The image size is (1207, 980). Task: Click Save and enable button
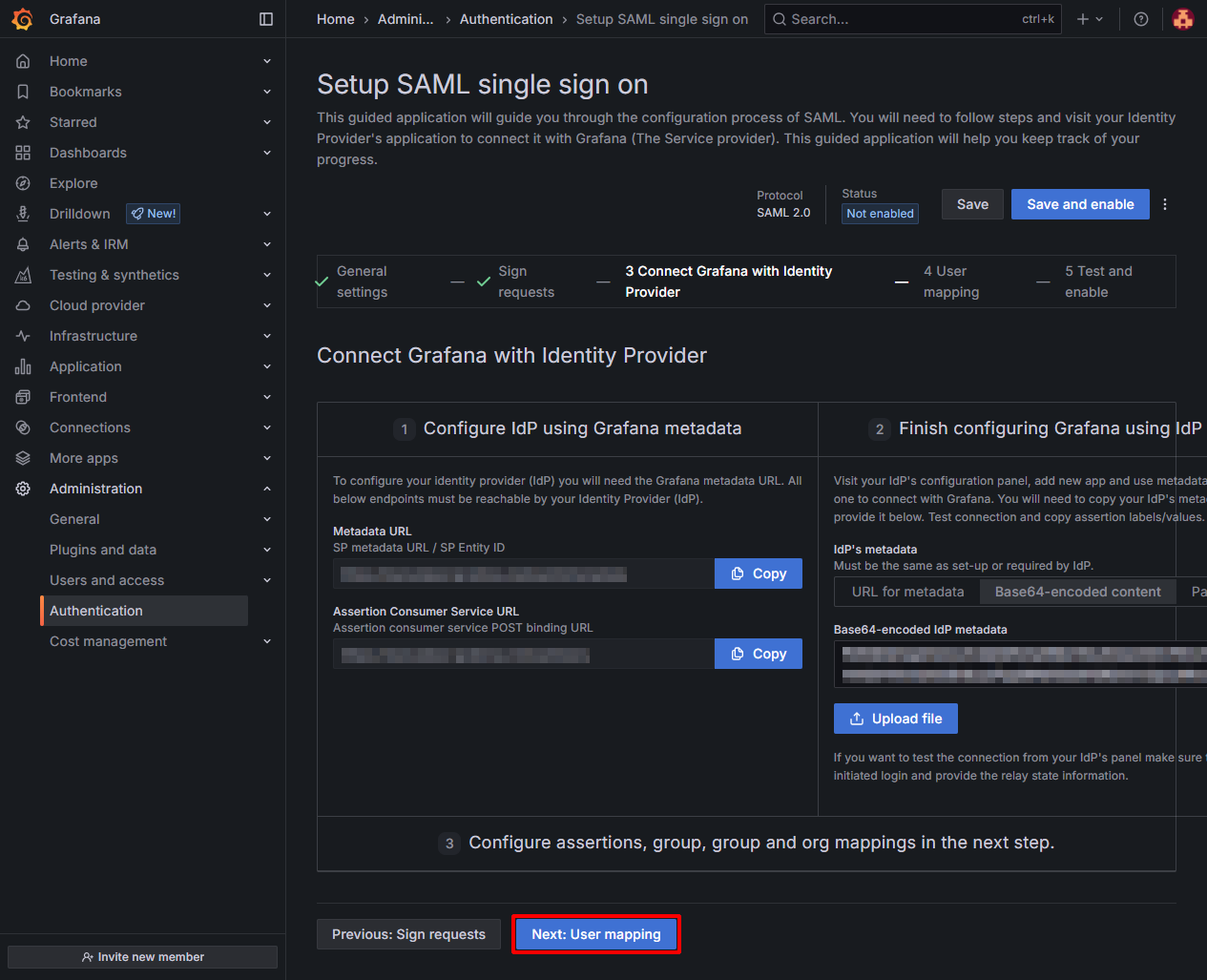[x=1079, y=204]
